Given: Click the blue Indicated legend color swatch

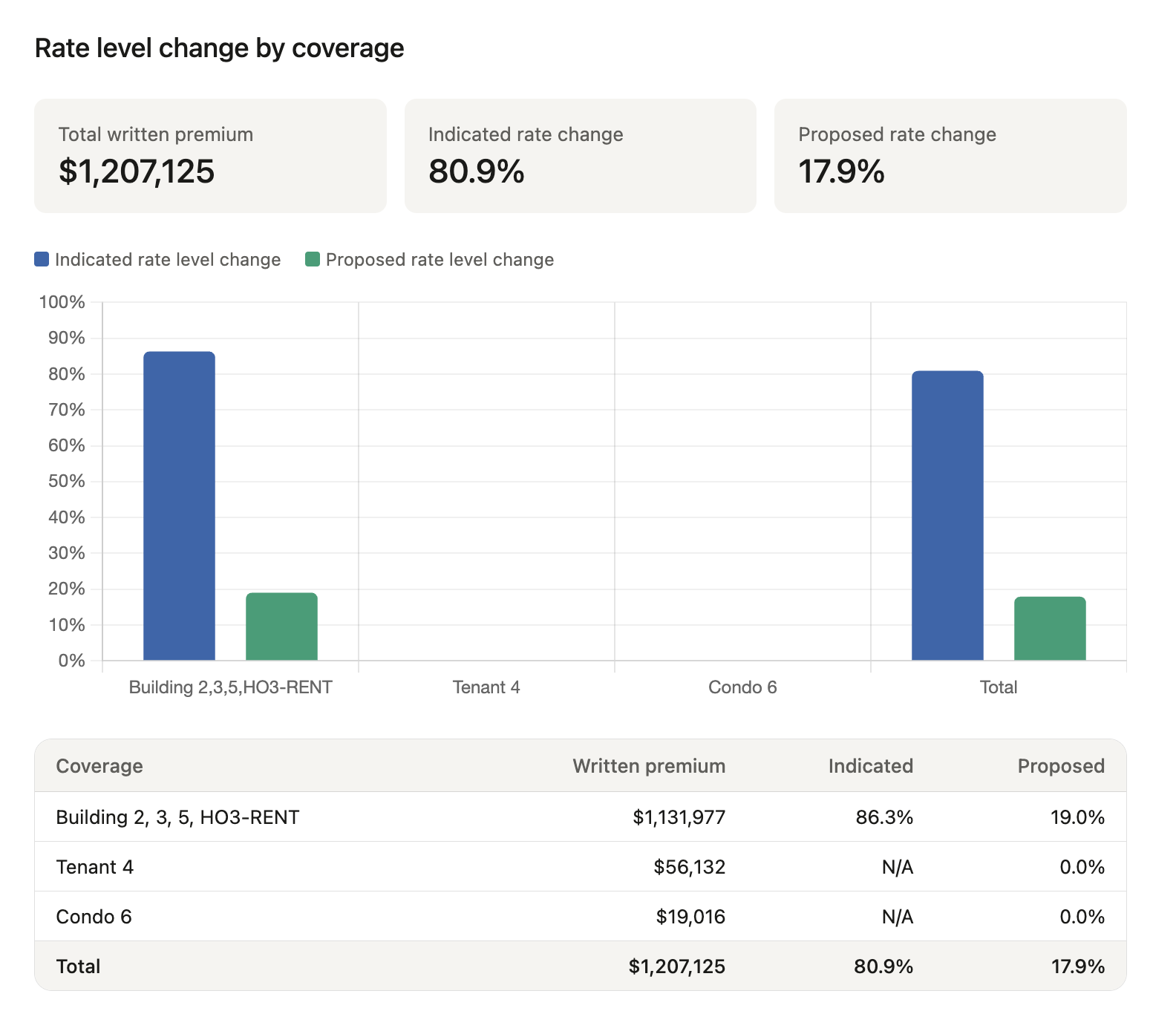Looking at the screenshot, I should tap(42, 259).
